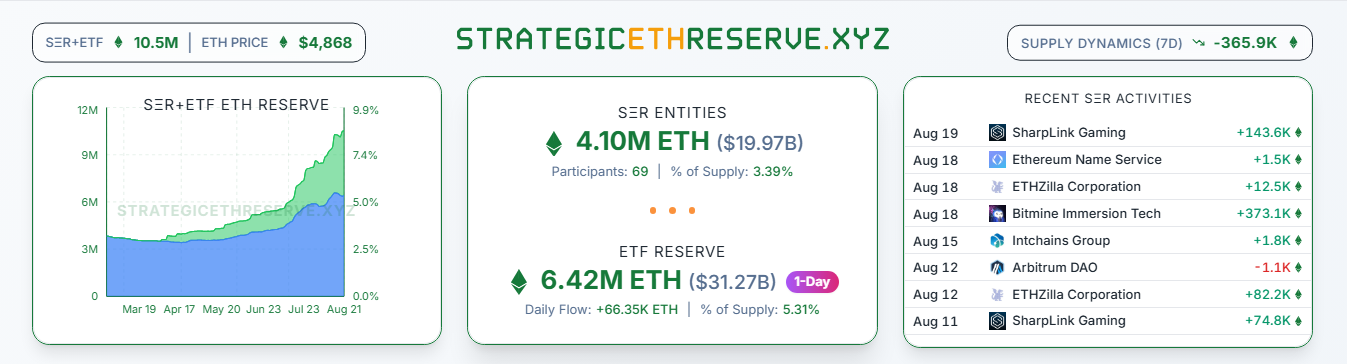Image resolution: width=1347 pixels, height=364 pixels.
Task: Open the Supply Dynamics (7D) pill
Action: [1160, 43]
